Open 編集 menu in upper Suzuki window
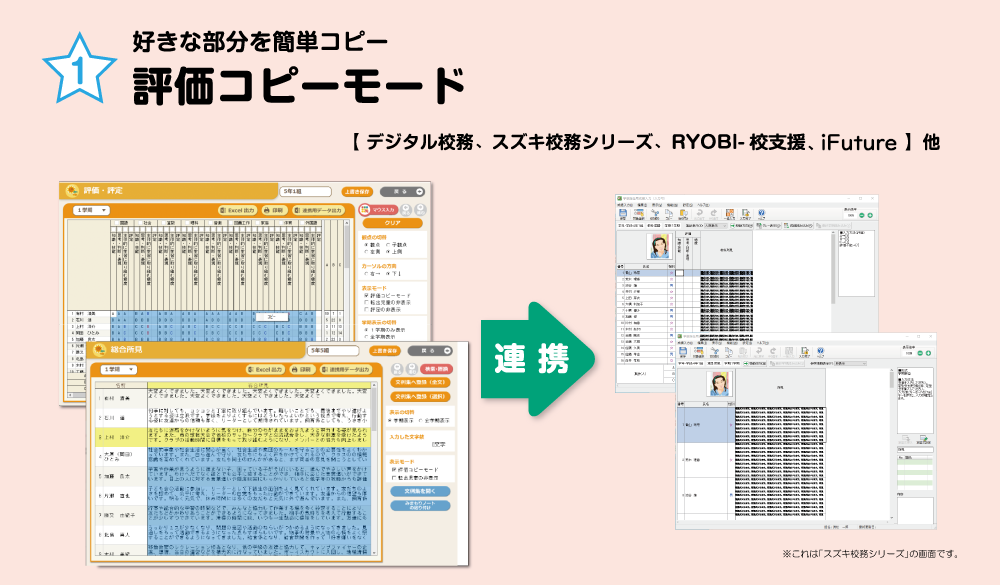The width and height of the screenshot is (1000, 585). (x=642, y=205)
